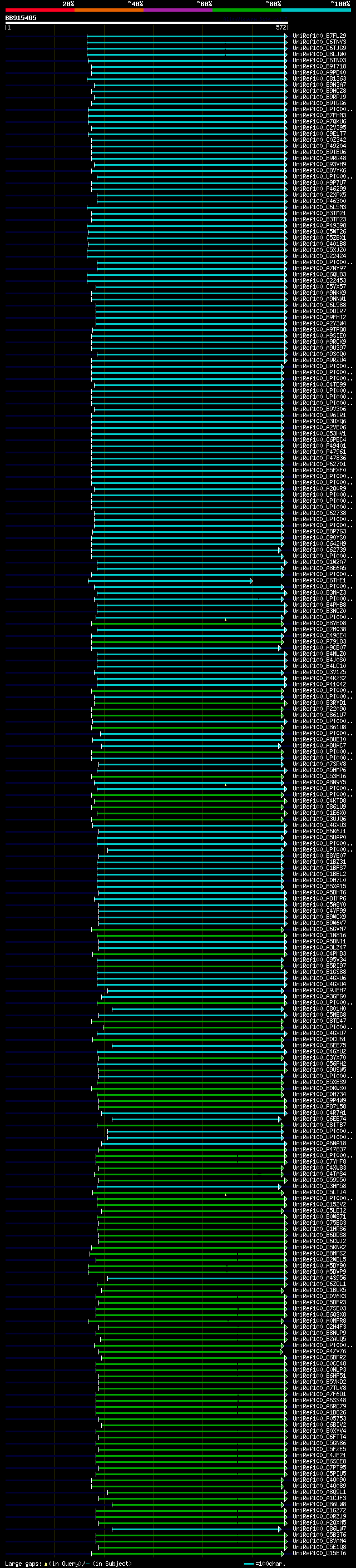The height and width of the screenshot is (1568, 356).
Task: Select hit UniRef100_Q5B3T6
Action: click(x=319, y=1534)
